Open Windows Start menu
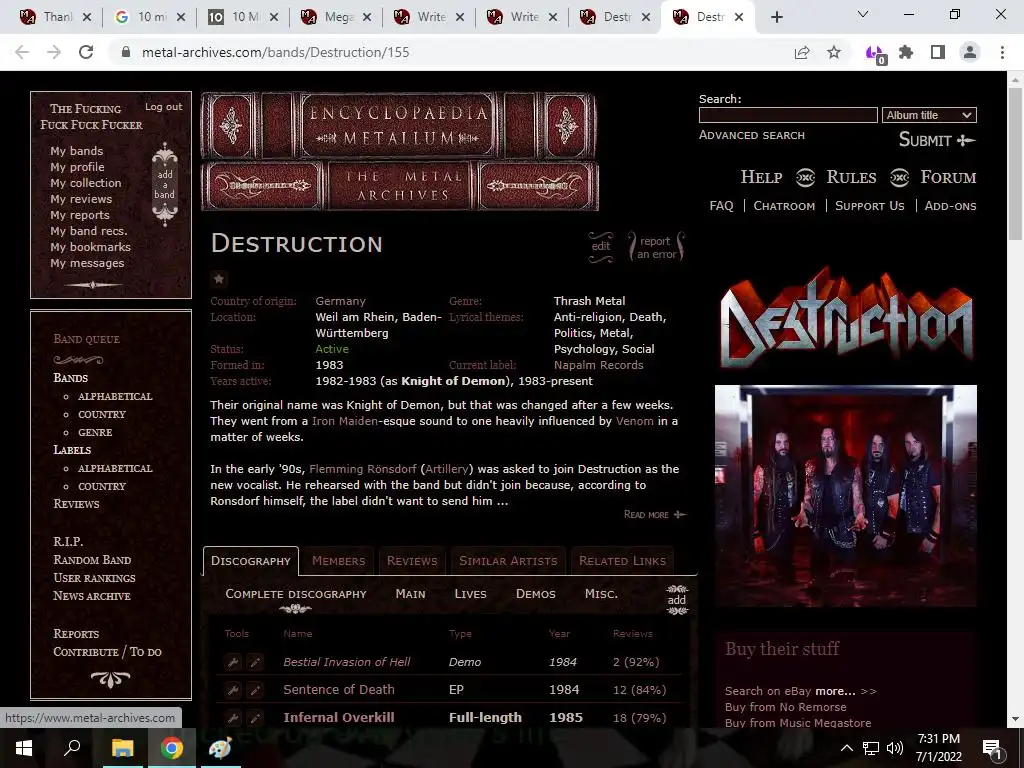This screenshot has height=768, width=1024. (x=24, y=748)
